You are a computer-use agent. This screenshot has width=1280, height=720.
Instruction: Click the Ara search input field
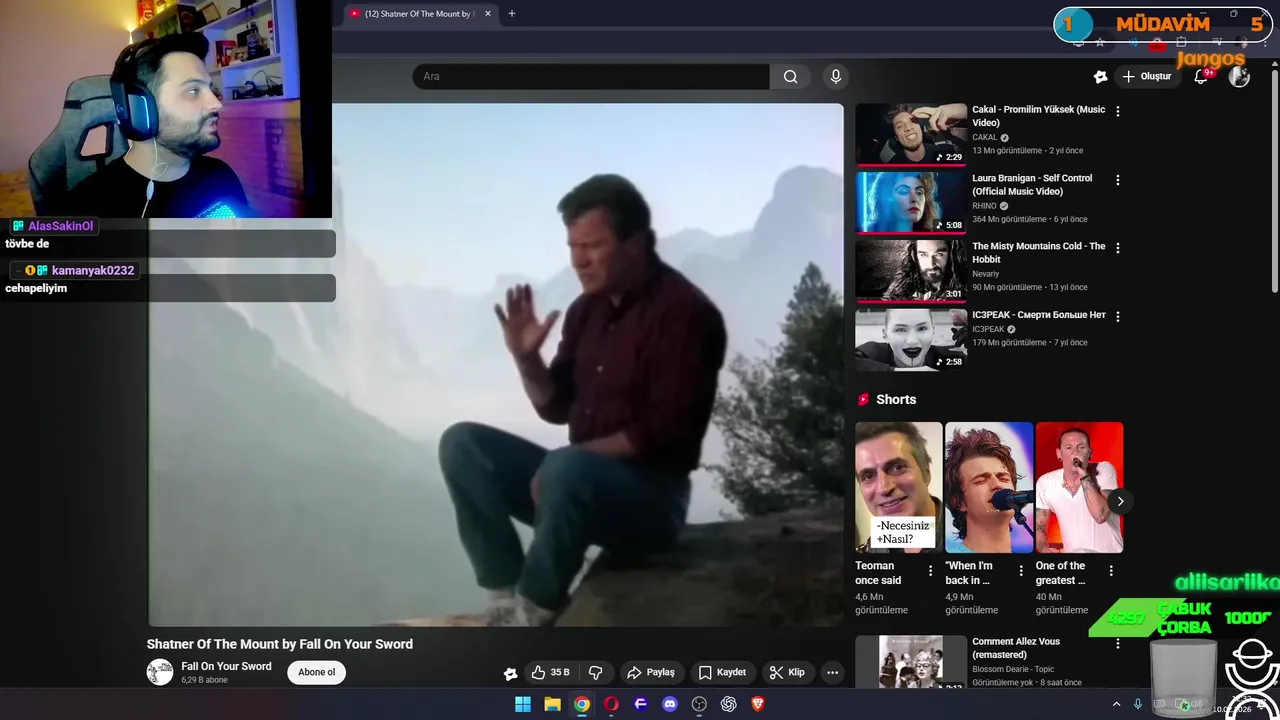(x=591, y=76)
